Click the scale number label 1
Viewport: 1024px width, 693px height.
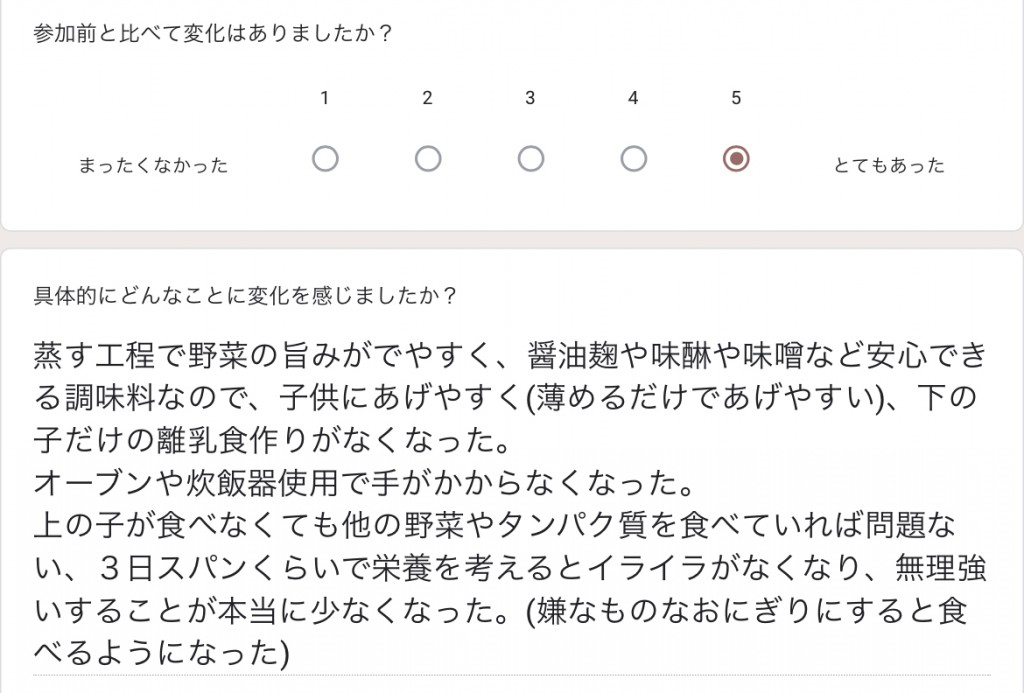(x=325, y=98)
